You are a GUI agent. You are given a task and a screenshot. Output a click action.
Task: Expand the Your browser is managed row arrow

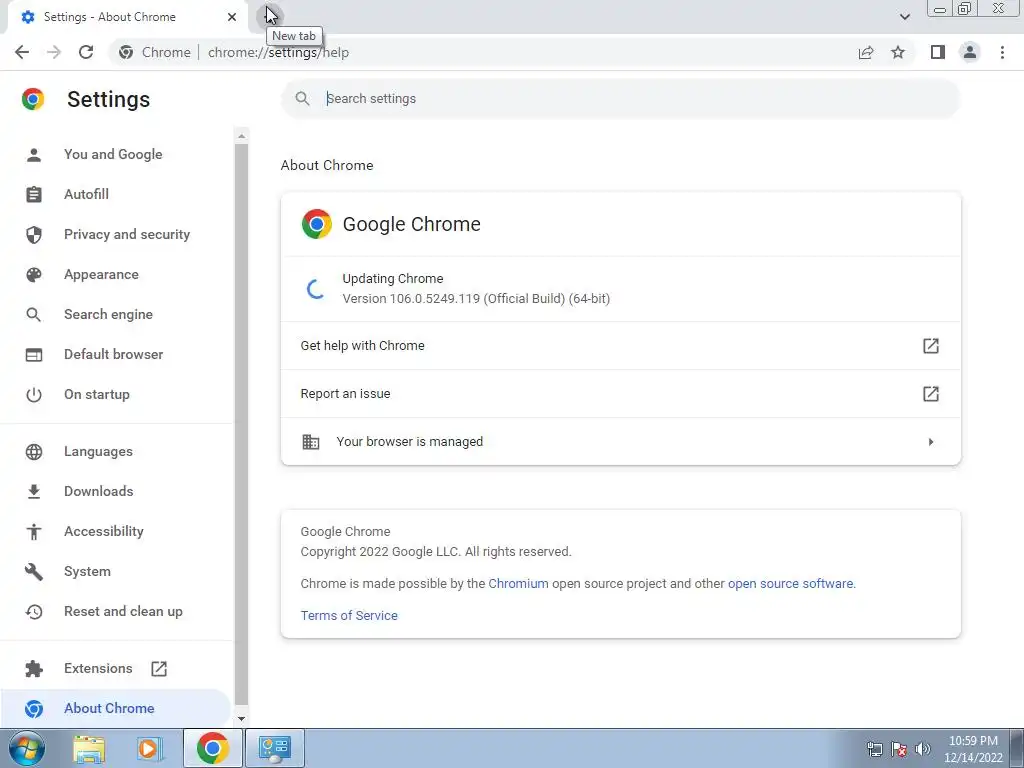(x=931, y=442)
